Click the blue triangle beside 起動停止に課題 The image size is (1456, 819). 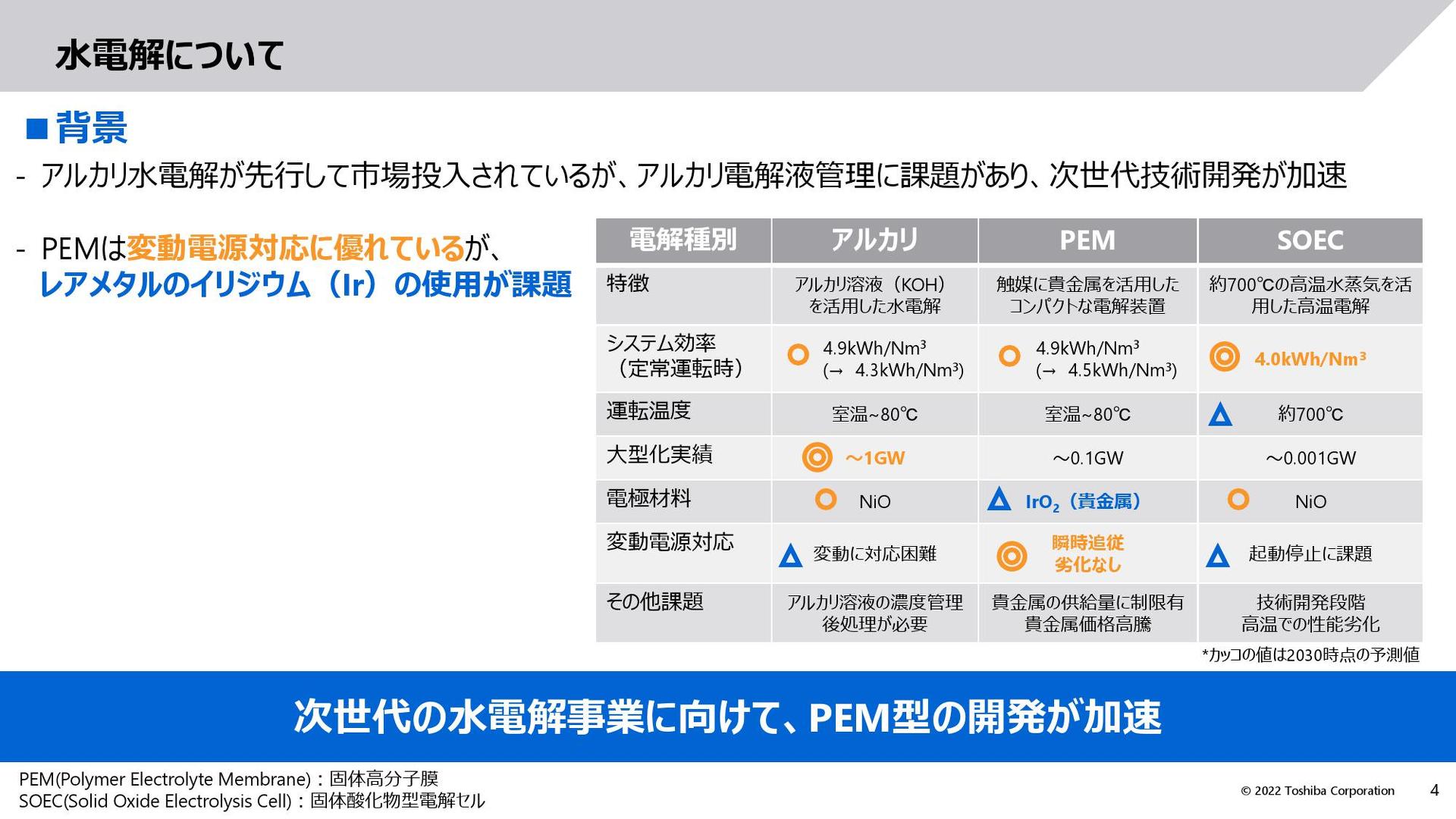[1217, 556]
